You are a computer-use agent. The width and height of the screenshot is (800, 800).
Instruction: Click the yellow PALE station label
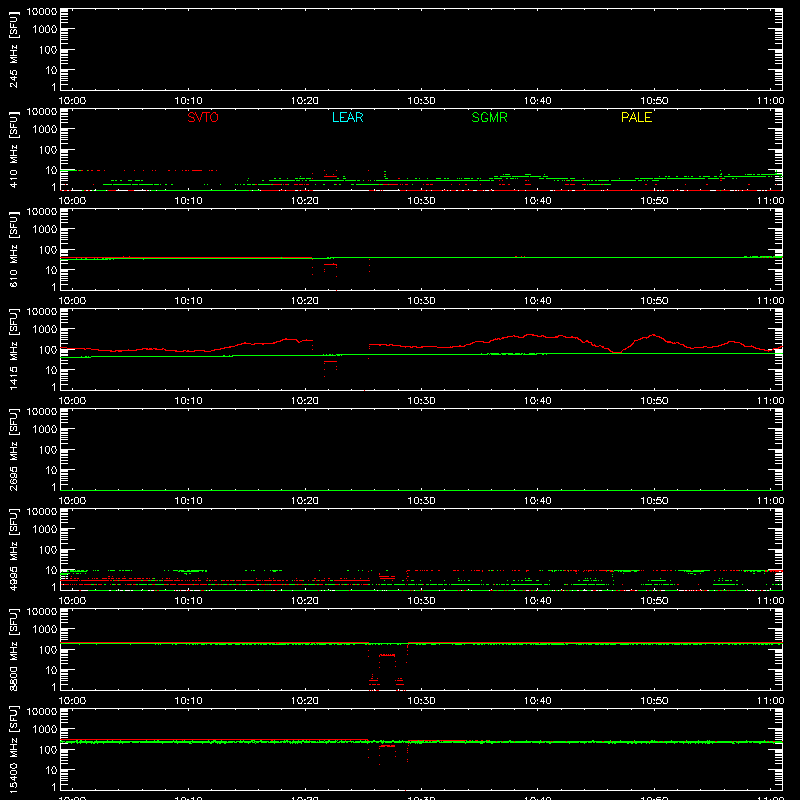(x=636, y=117)
